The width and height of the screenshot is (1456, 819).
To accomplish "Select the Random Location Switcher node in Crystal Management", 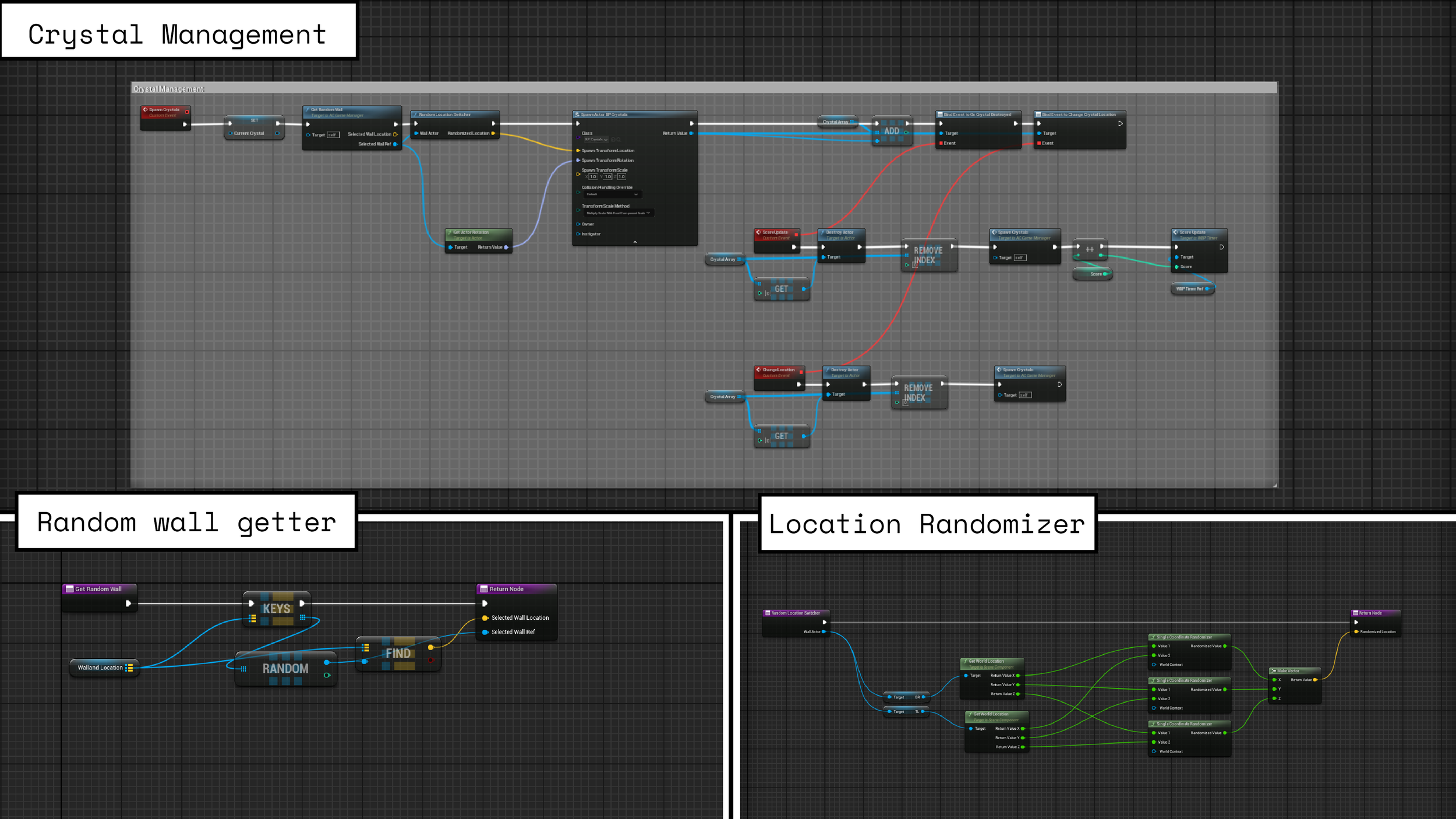I will tap(455, 125).
